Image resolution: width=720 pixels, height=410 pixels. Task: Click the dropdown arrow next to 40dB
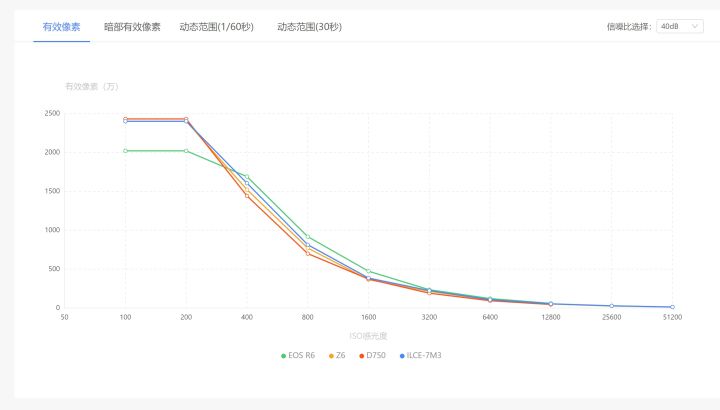[x=696, y=26]
